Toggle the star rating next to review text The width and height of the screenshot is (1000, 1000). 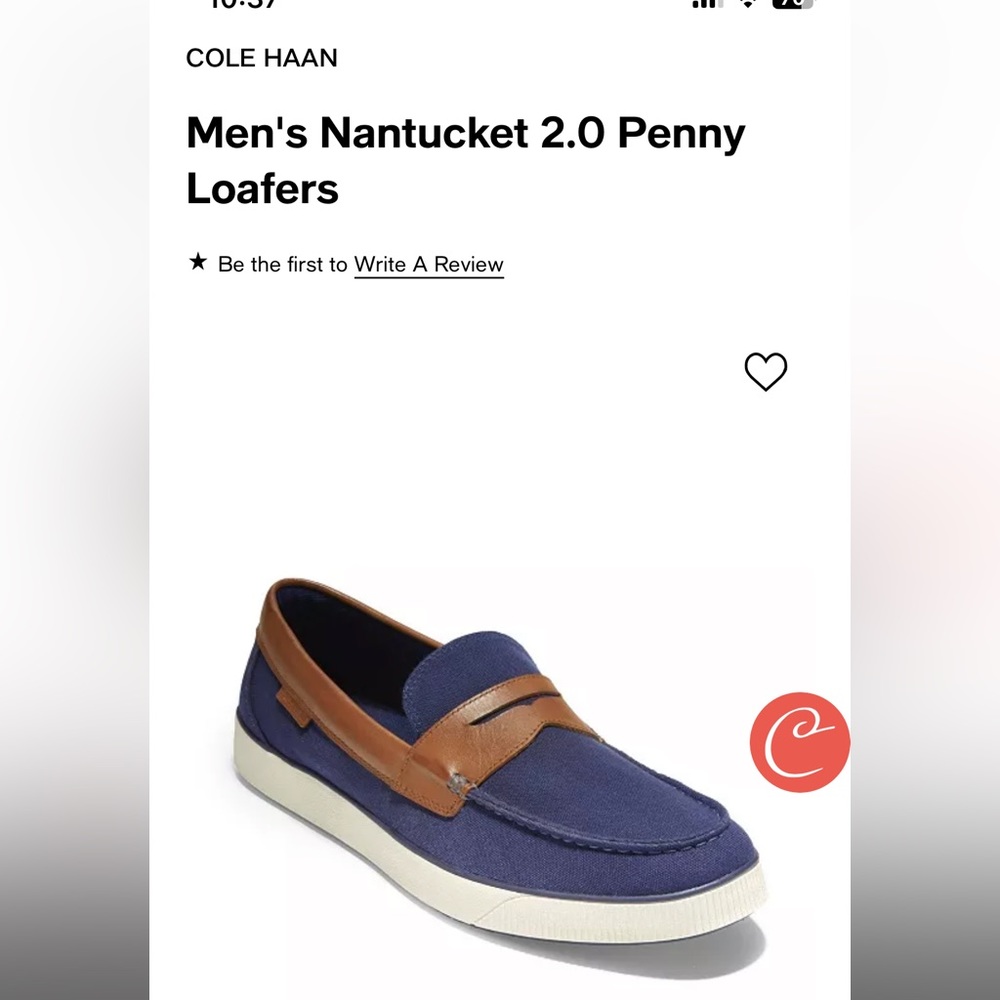(196, 263)
